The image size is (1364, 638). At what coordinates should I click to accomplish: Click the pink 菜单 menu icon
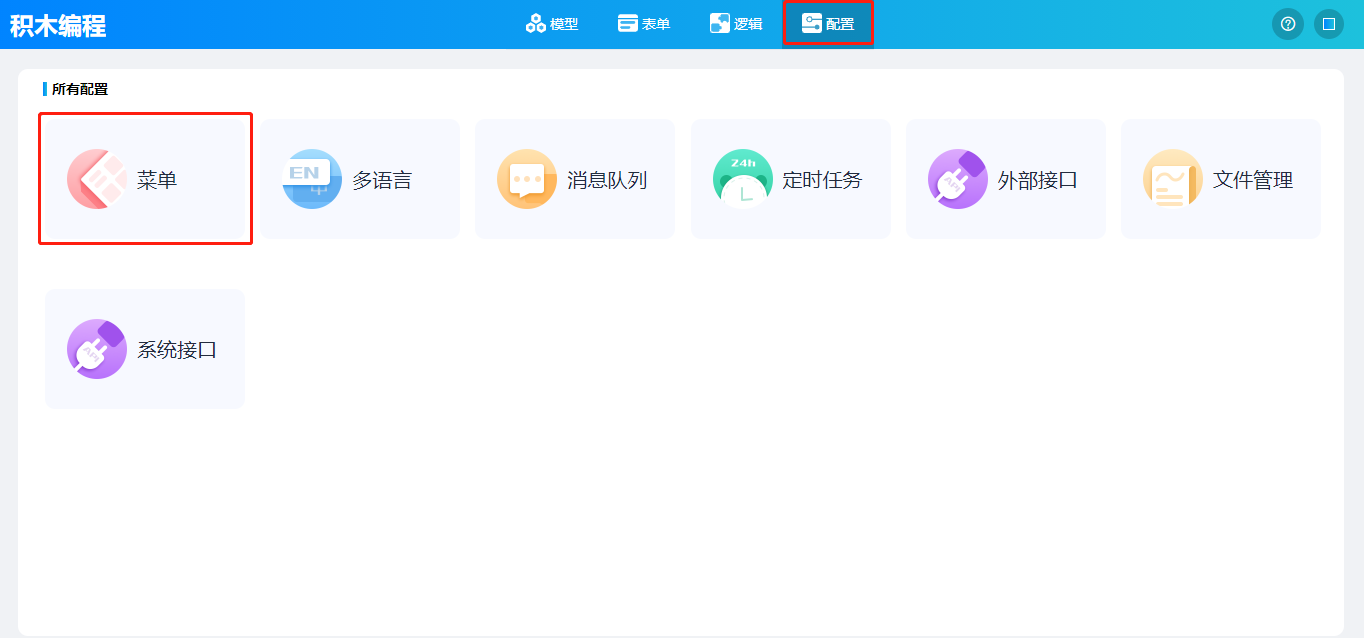pos(96,179)
